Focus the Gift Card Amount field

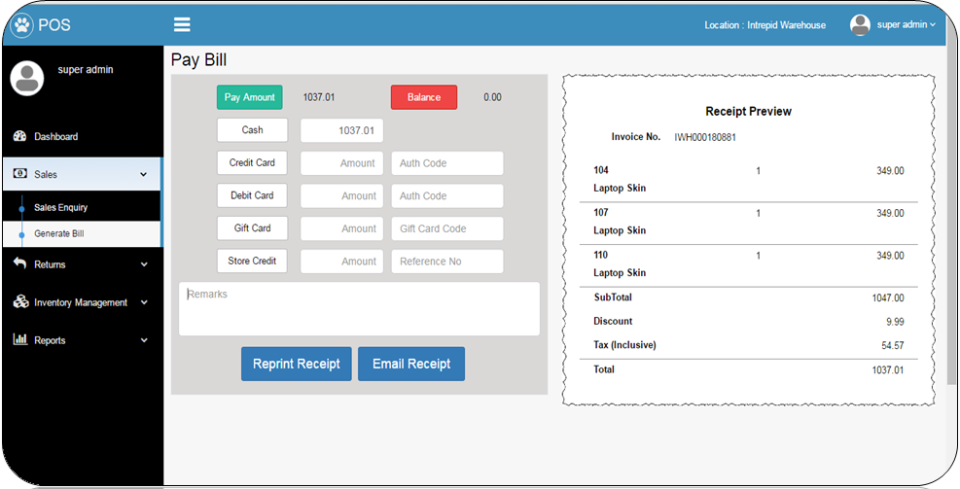342,228
